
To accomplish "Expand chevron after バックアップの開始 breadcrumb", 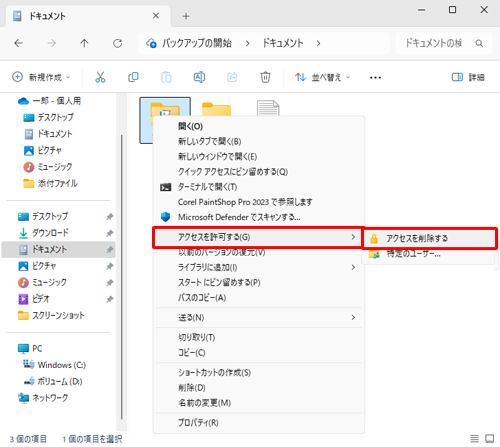I will point(247,43).
